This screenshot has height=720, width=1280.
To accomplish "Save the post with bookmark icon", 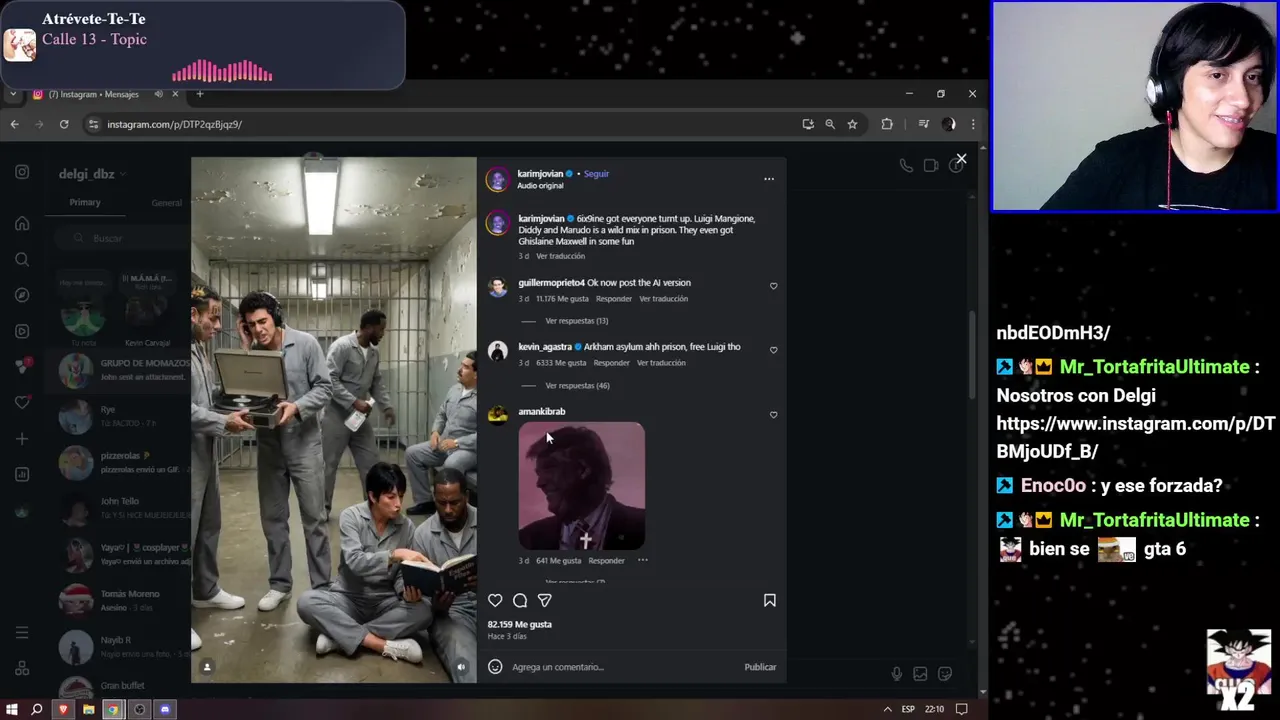I will click(770, 600).
